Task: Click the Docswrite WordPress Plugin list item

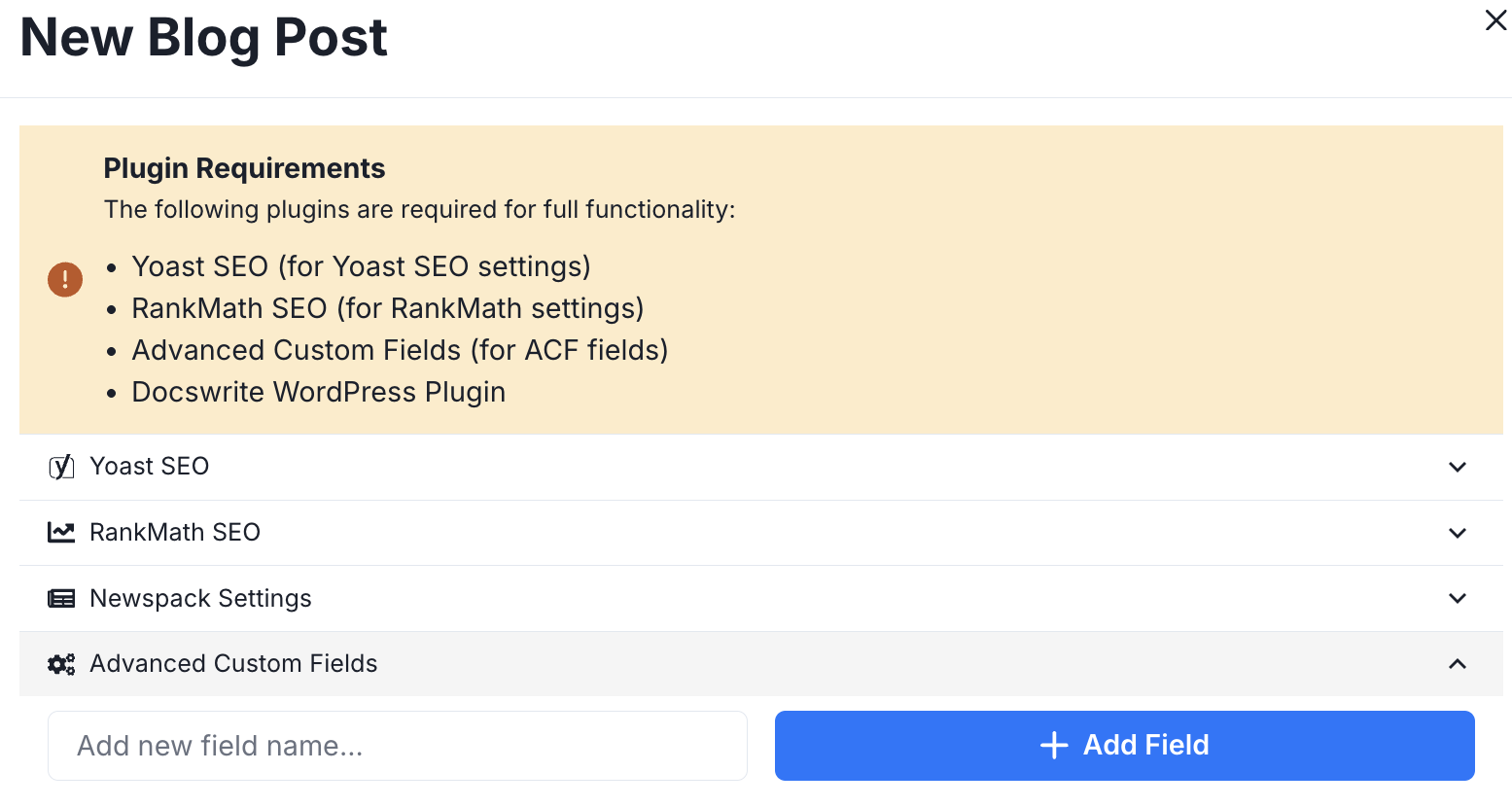Action: pyautogui.click(x=318, y=392)
